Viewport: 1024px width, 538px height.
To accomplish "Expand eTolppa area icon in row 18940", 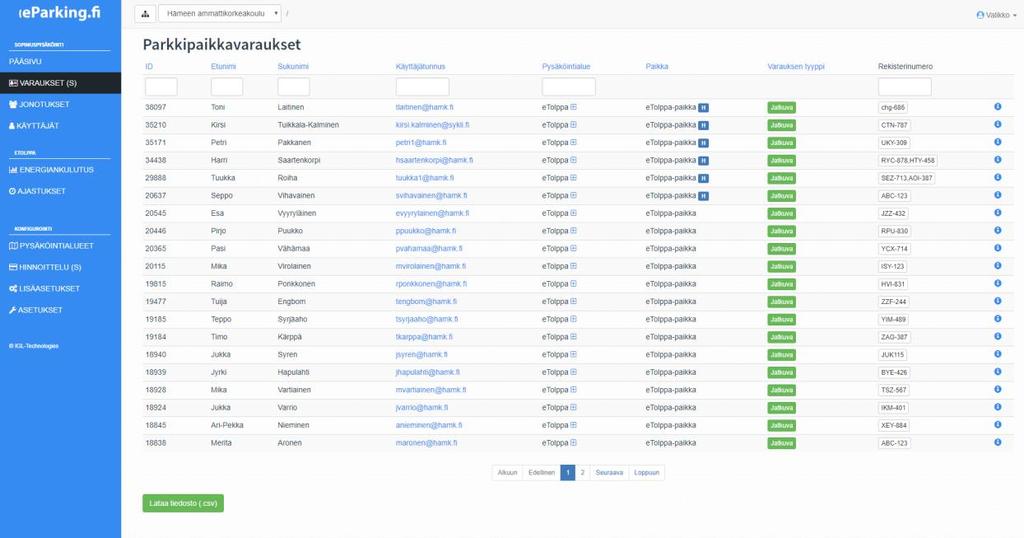I will (x=573, y=354).
